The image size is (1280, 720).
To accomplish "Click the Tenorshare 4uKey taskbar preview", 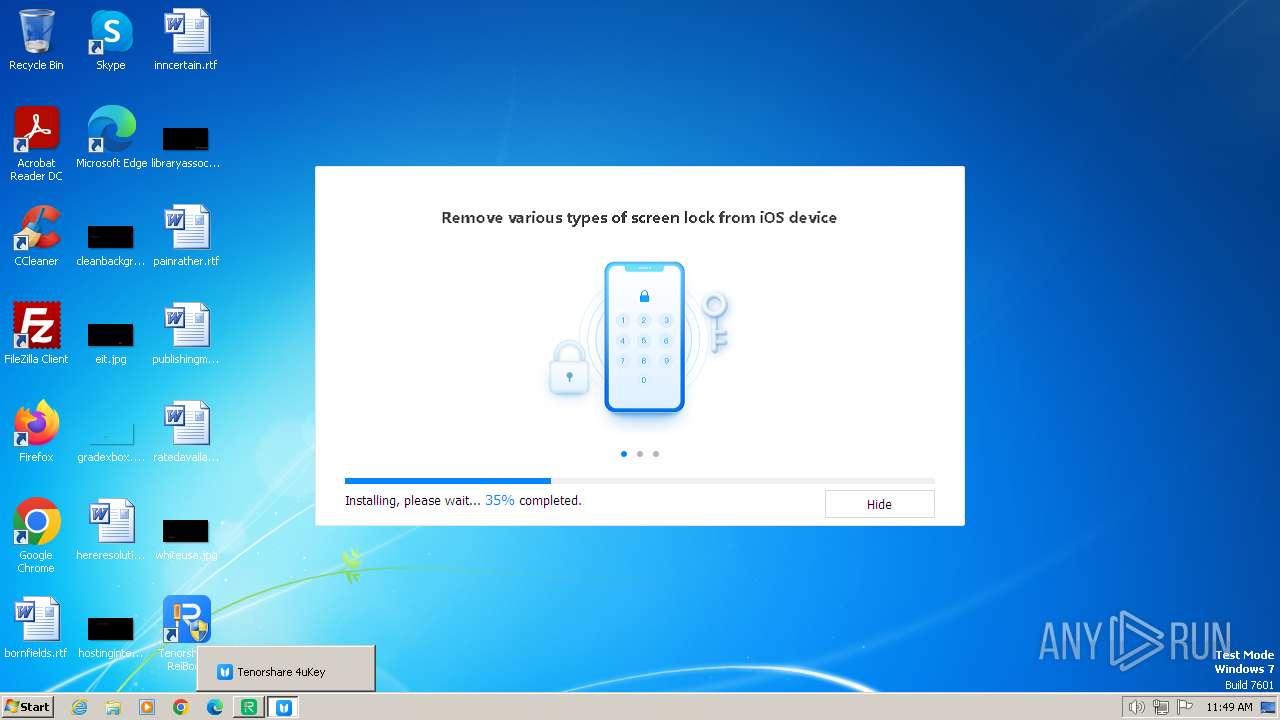I will tap(285, 668).
